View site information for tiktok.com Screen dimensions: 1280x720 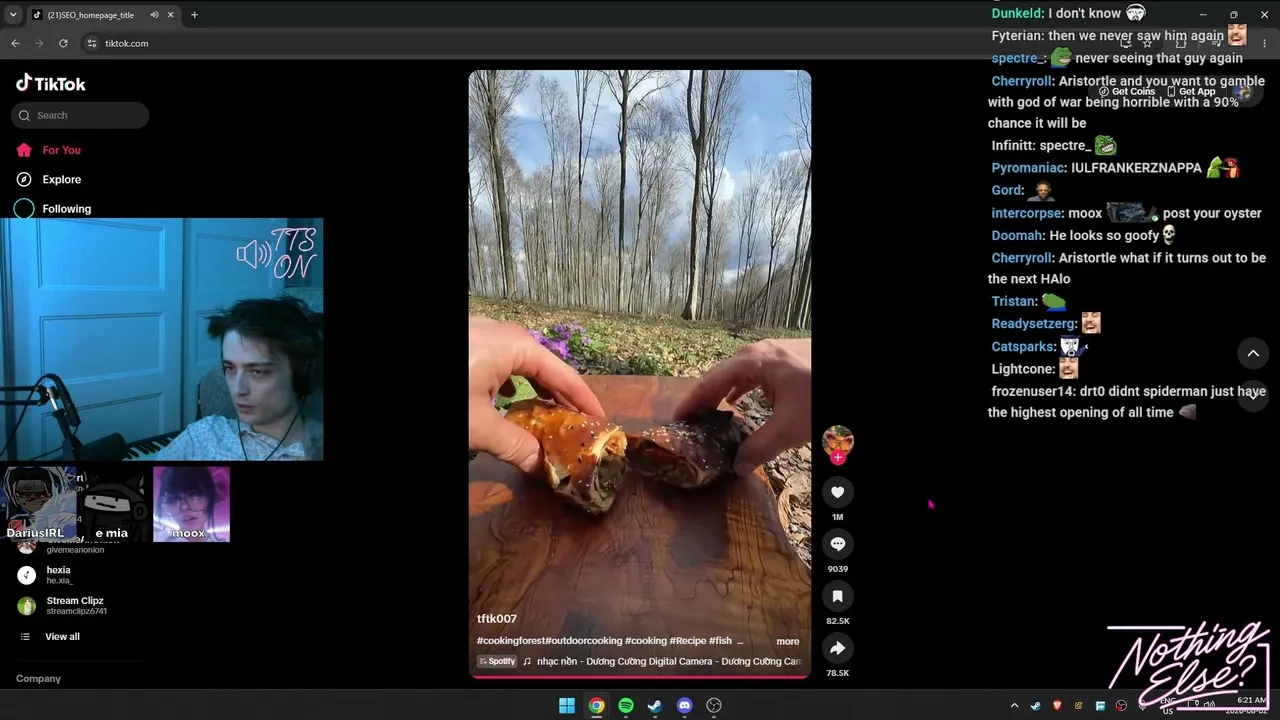click(x=92, y=43)
